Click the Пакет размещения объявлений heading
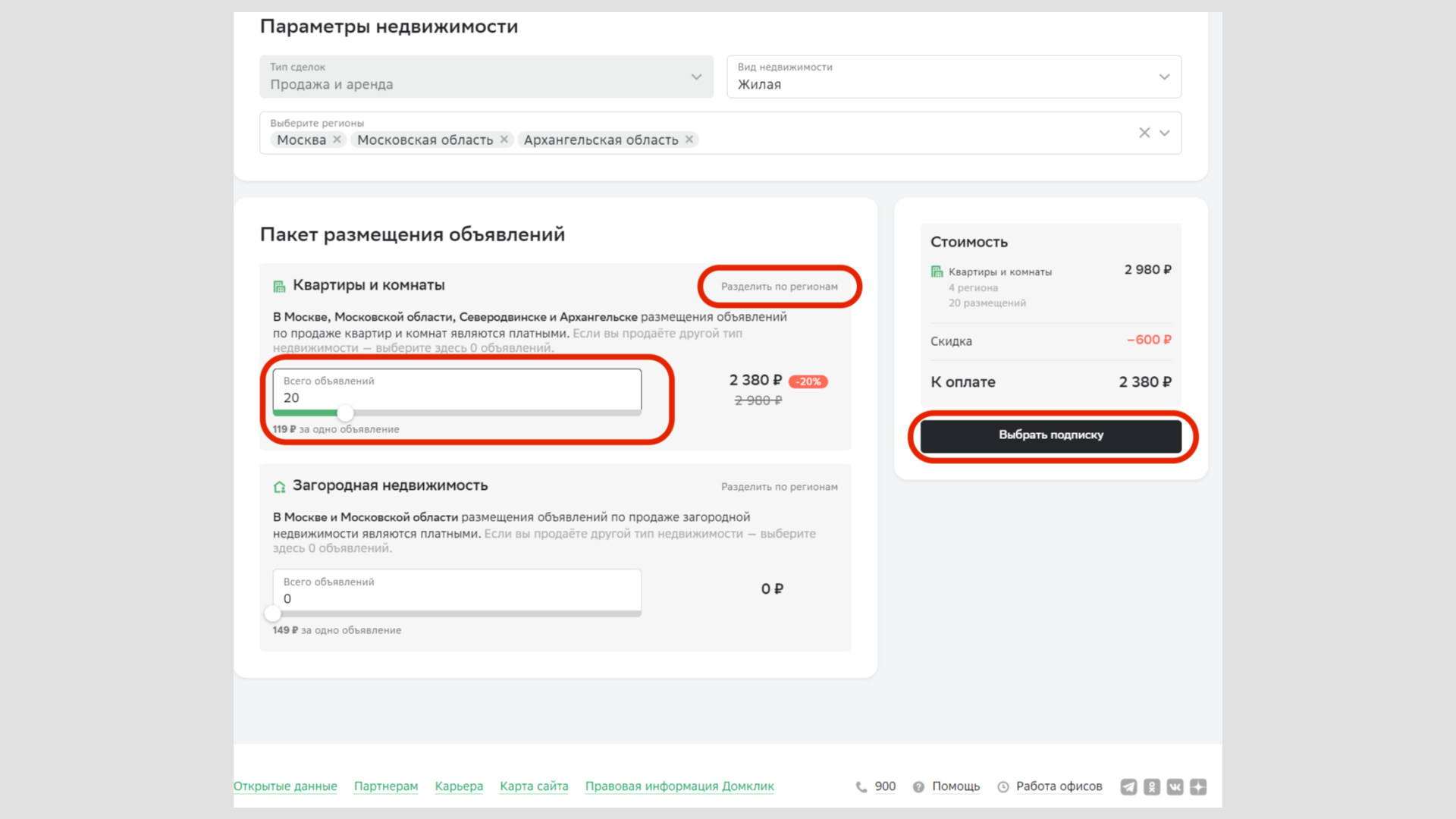 413,234
